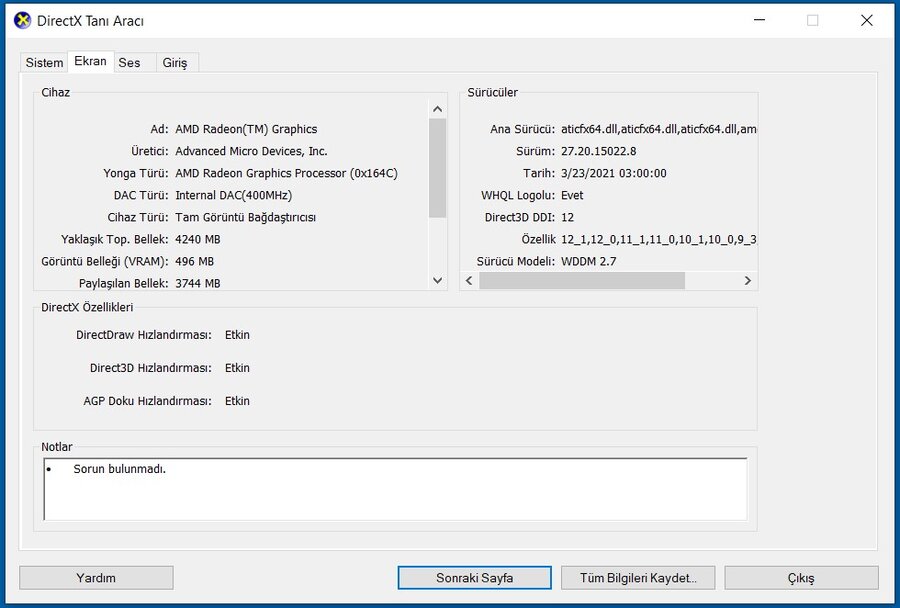Click the 'Internal DAC(400MHz)' value

pyautogui.click(x=234, y=195)
